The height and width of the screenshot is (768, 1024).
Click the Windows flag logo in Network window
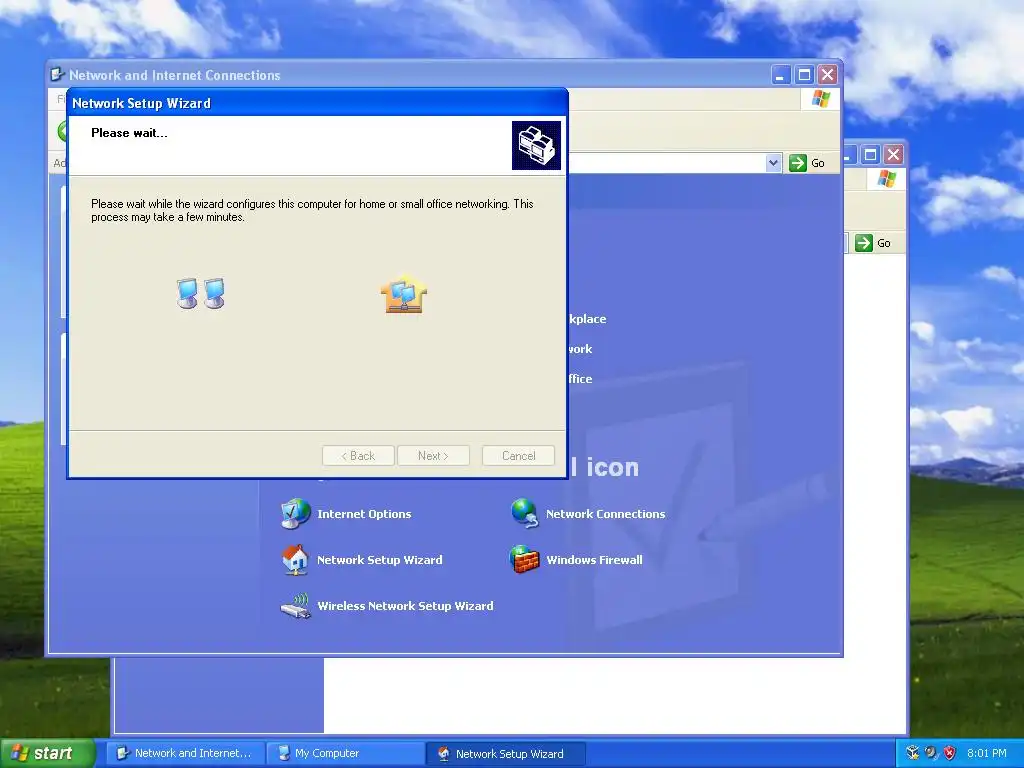[x=821, y=99]
